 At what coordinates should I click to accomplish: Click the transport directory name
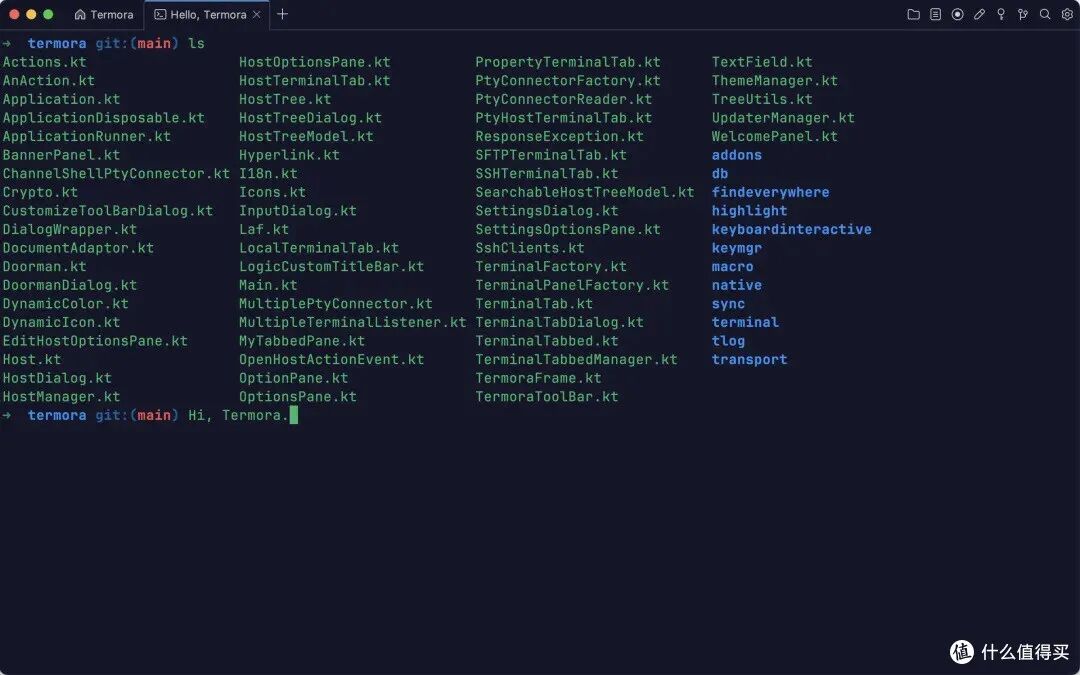[x=749, y=359]
